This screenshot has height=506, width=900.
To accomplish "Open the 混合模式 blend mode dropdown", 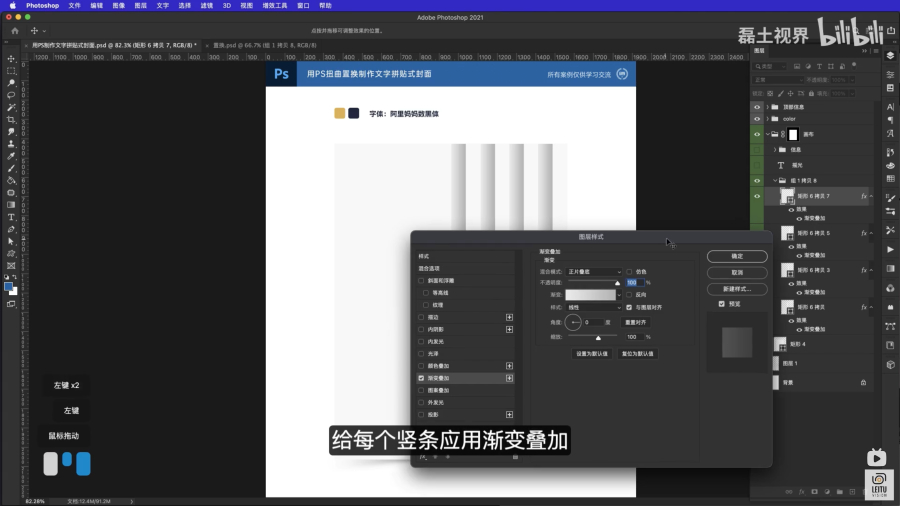I will click(x=594, y=271).
